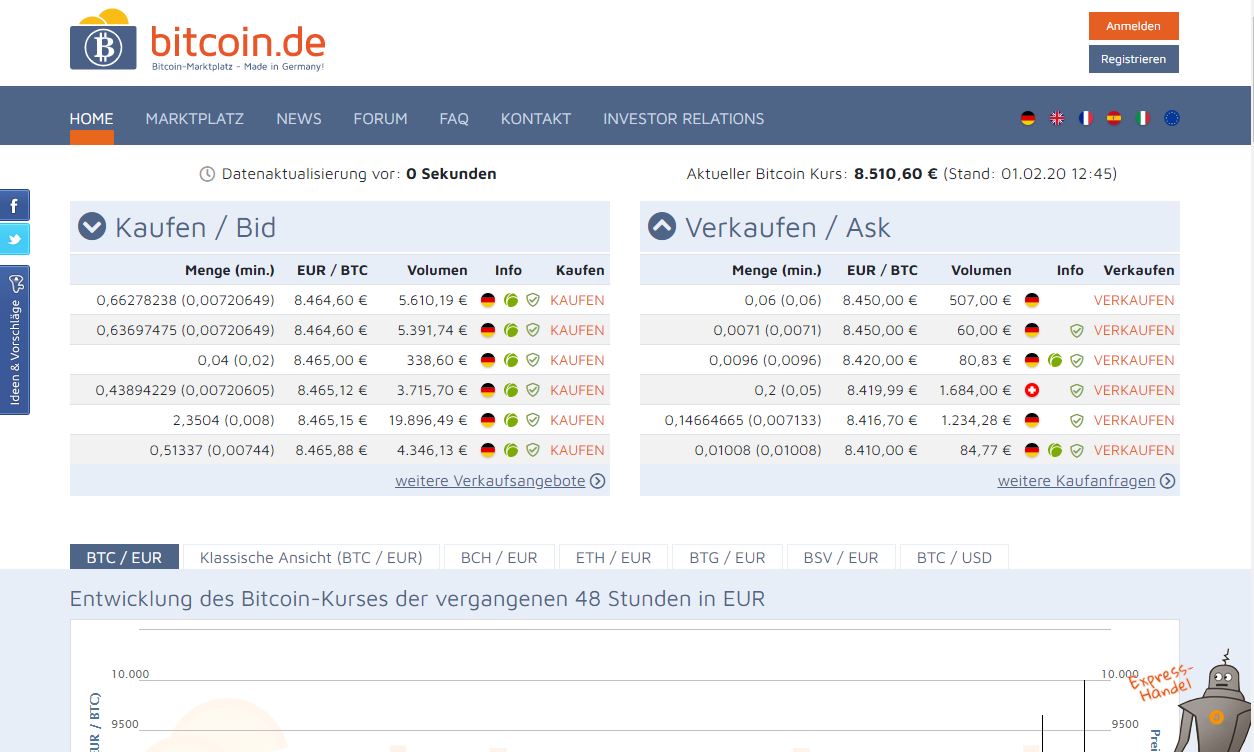The width and height of the screenshot is (1254, 752).
Task: Switch to the BTG / EUR tab
Action: [x=727, y=557]
